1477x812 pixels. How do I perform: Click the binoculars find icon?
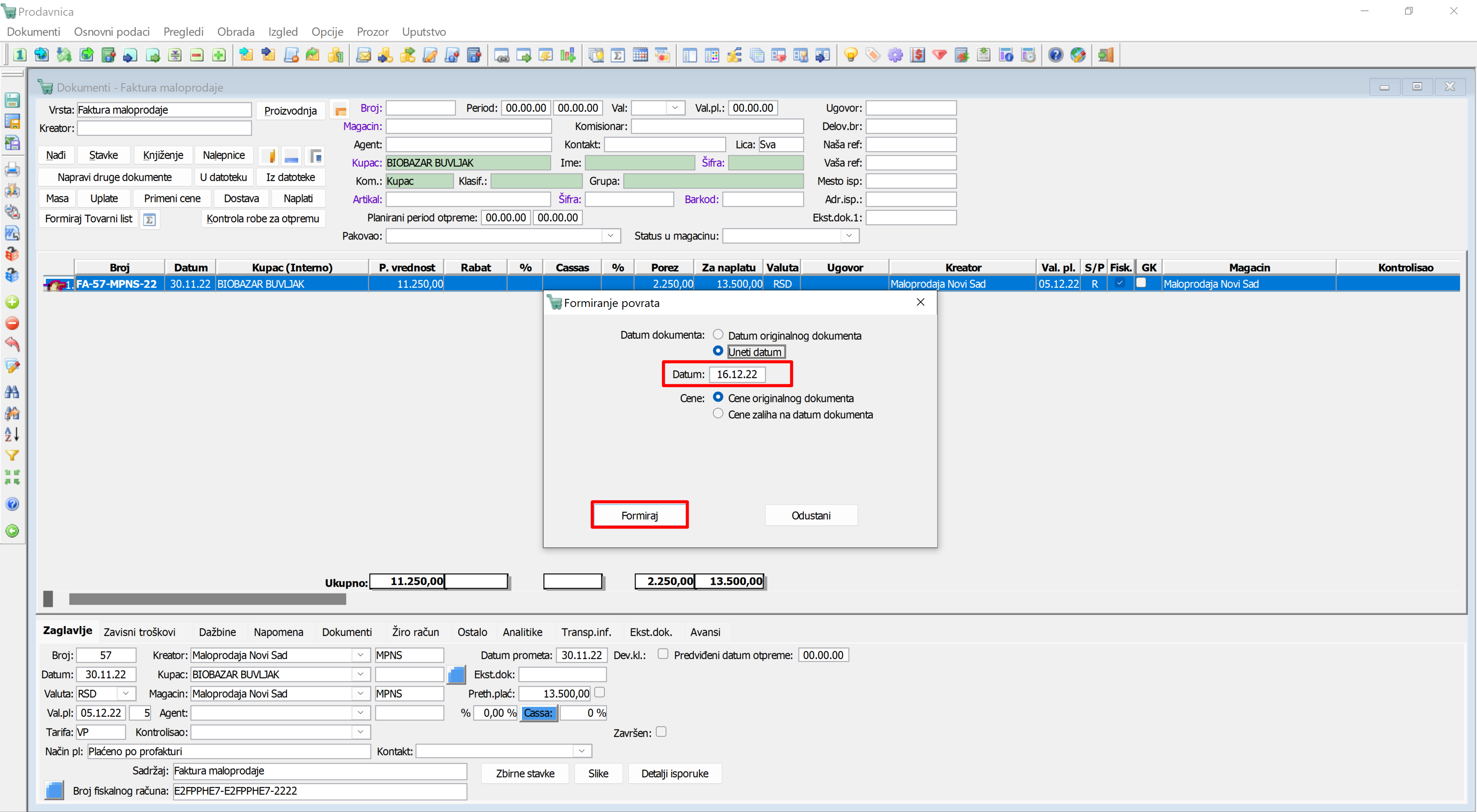click(x=12, y=392)
